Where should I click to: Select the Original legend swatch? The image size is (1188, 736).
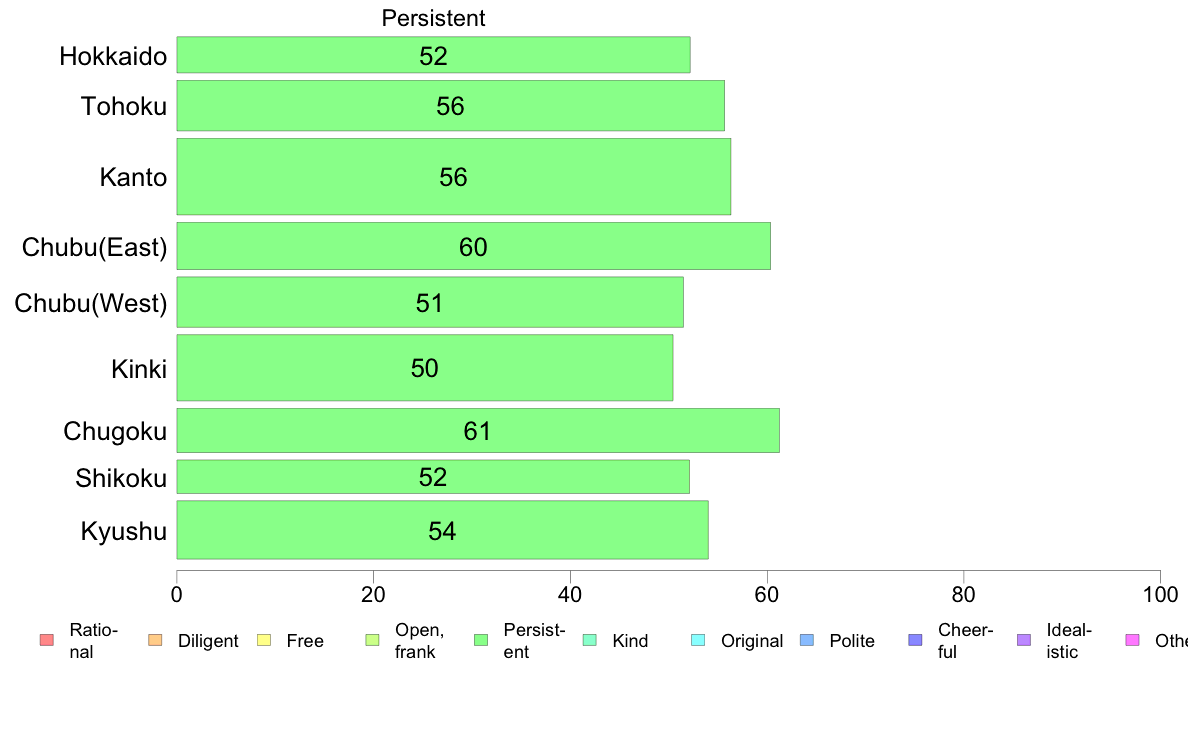tap(698, 640)
